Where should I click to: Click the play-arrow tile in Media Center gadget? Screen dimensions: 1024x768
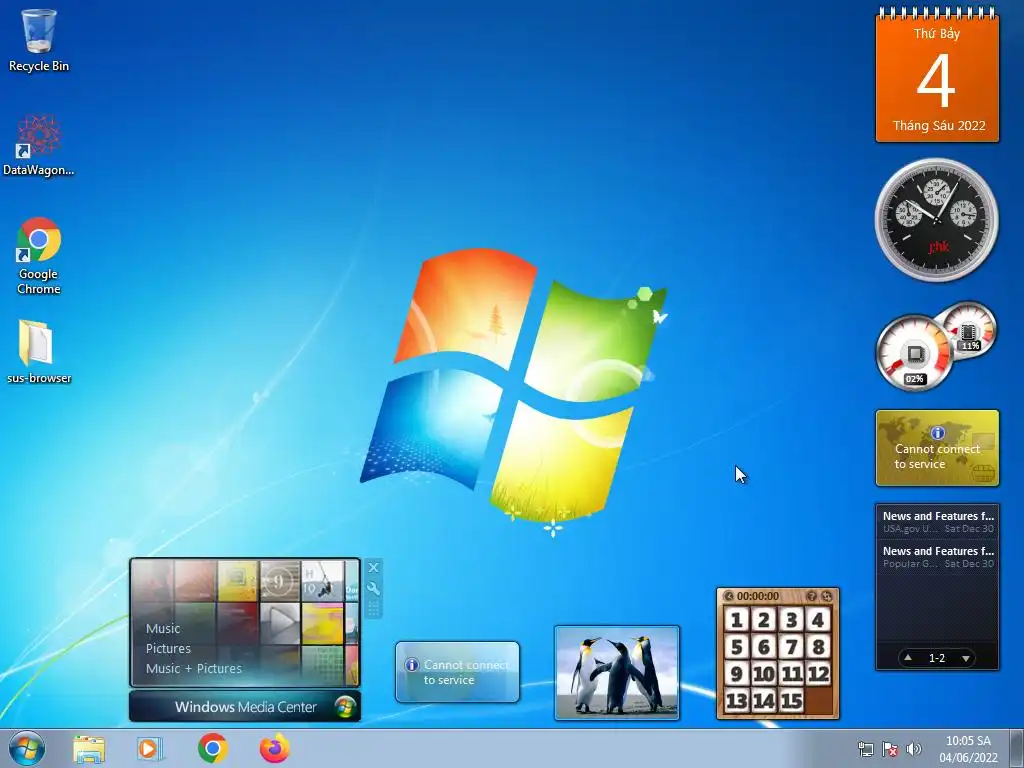coord(281,622)
